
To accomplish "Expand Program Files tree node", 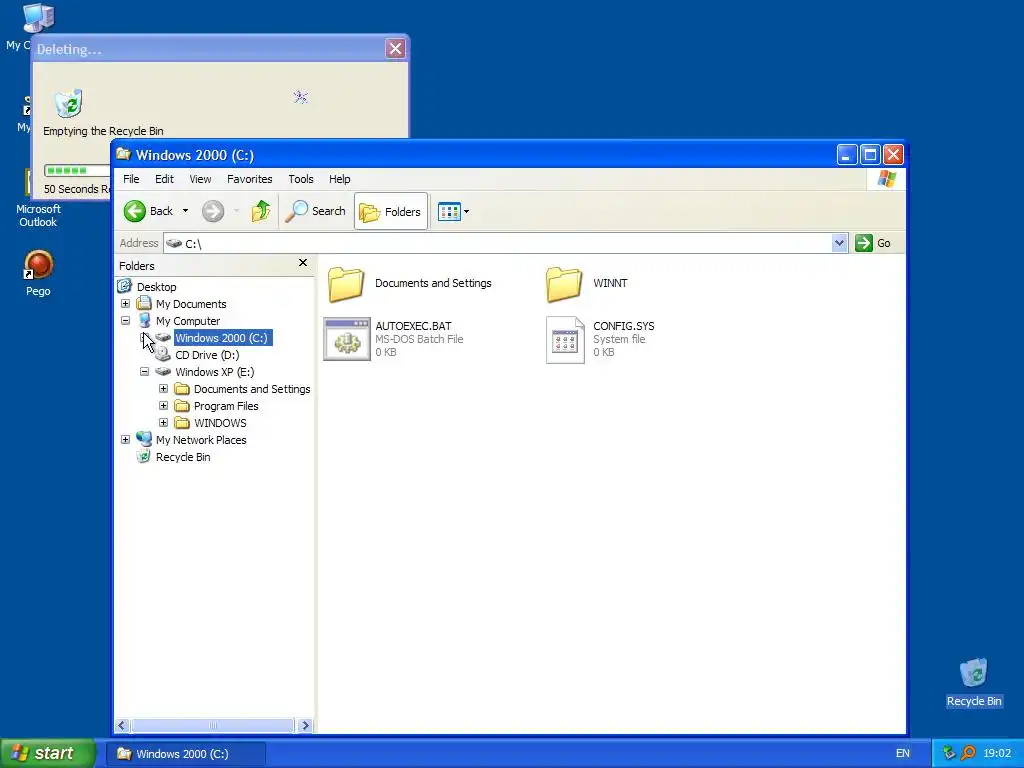I will click(x=163, y=406).
